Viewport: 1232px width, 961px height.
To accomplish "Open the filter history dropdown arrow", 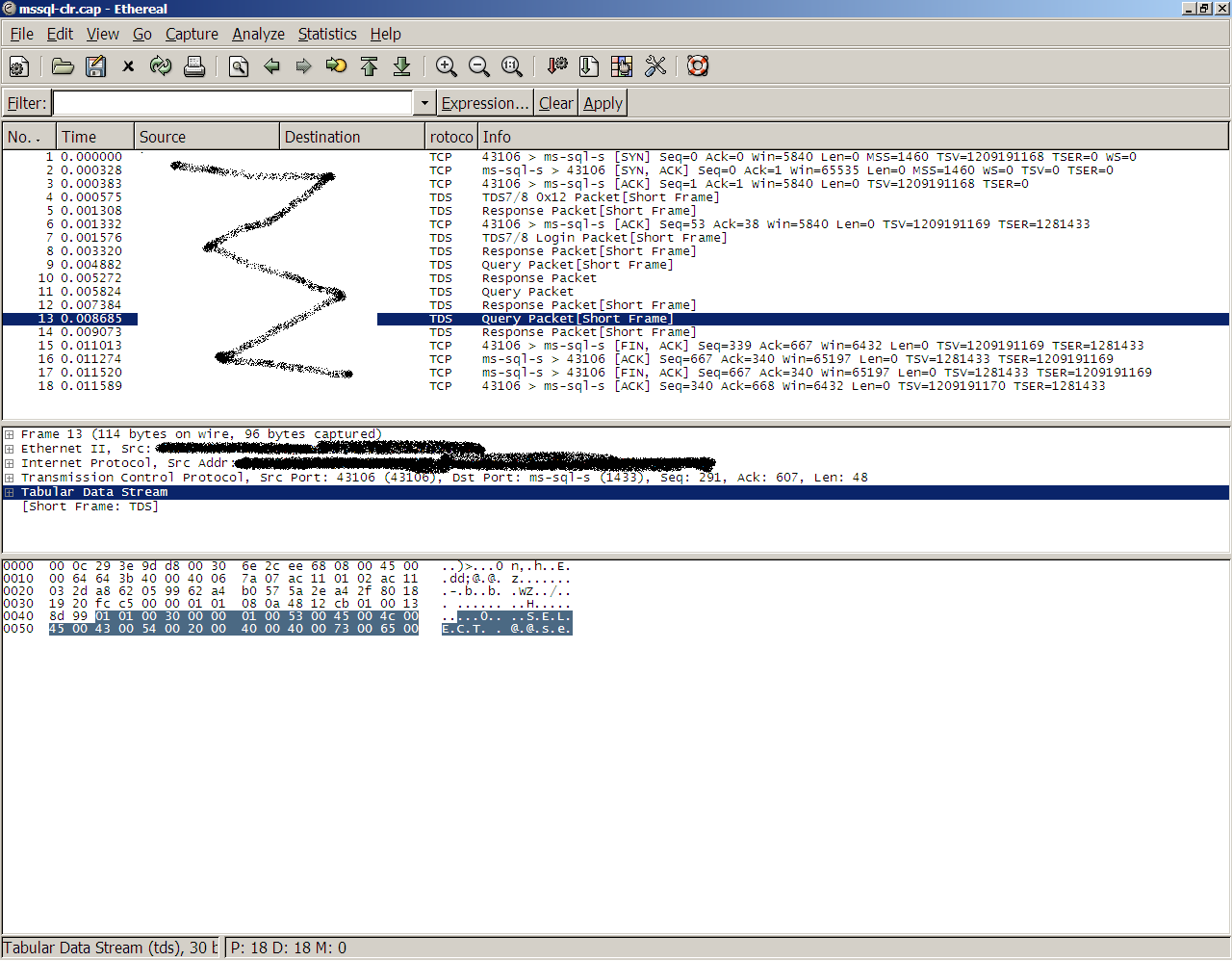I will pos(424,103).
